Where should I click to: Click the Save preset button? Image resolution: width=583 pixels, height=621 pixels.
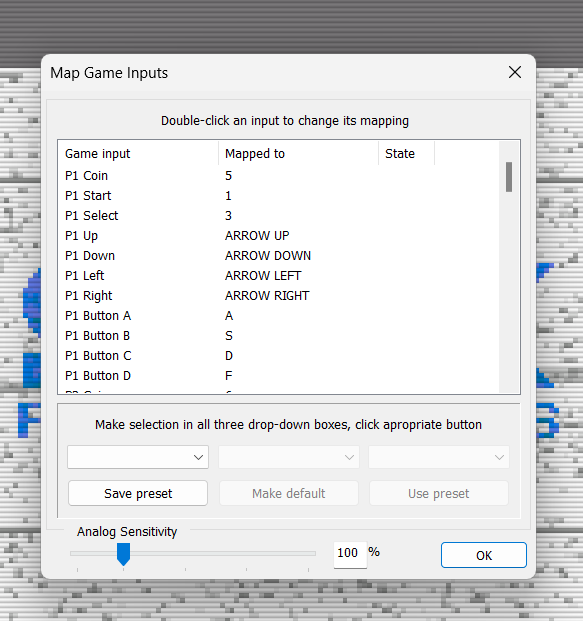click(138, 493)
